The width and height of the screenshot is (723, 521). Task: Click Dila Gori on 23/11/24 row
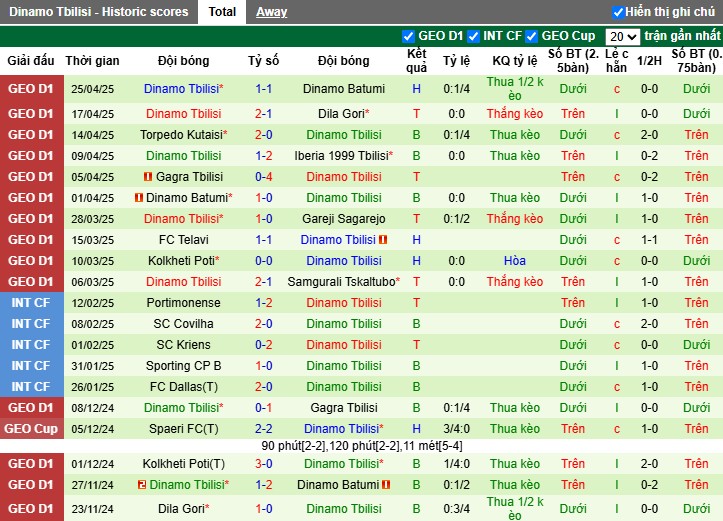tap(184, 509)
